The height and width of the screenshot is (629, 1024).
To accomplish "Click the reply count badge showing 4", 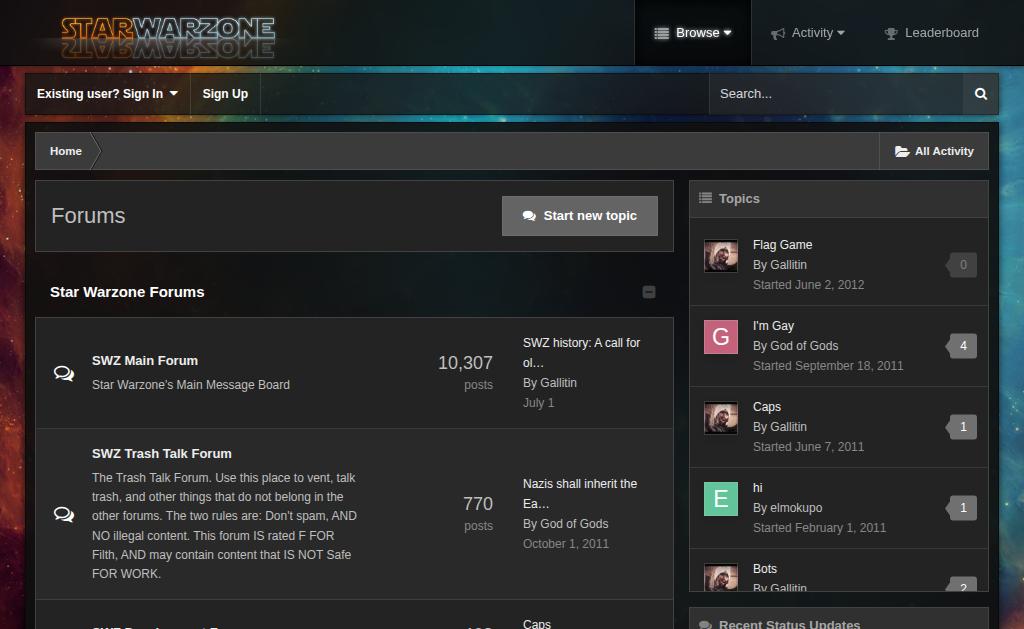I will click(962, 346).
